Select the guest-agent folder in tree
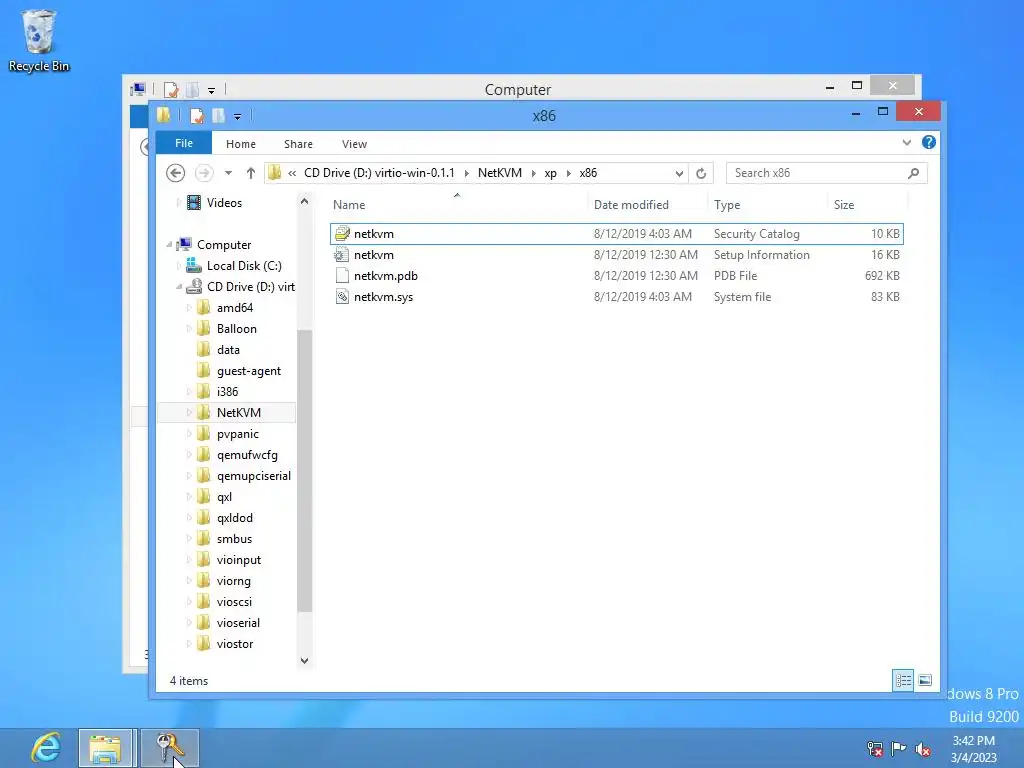The height and width of the screenshot is (768, 1024). [x=249, y=371]
